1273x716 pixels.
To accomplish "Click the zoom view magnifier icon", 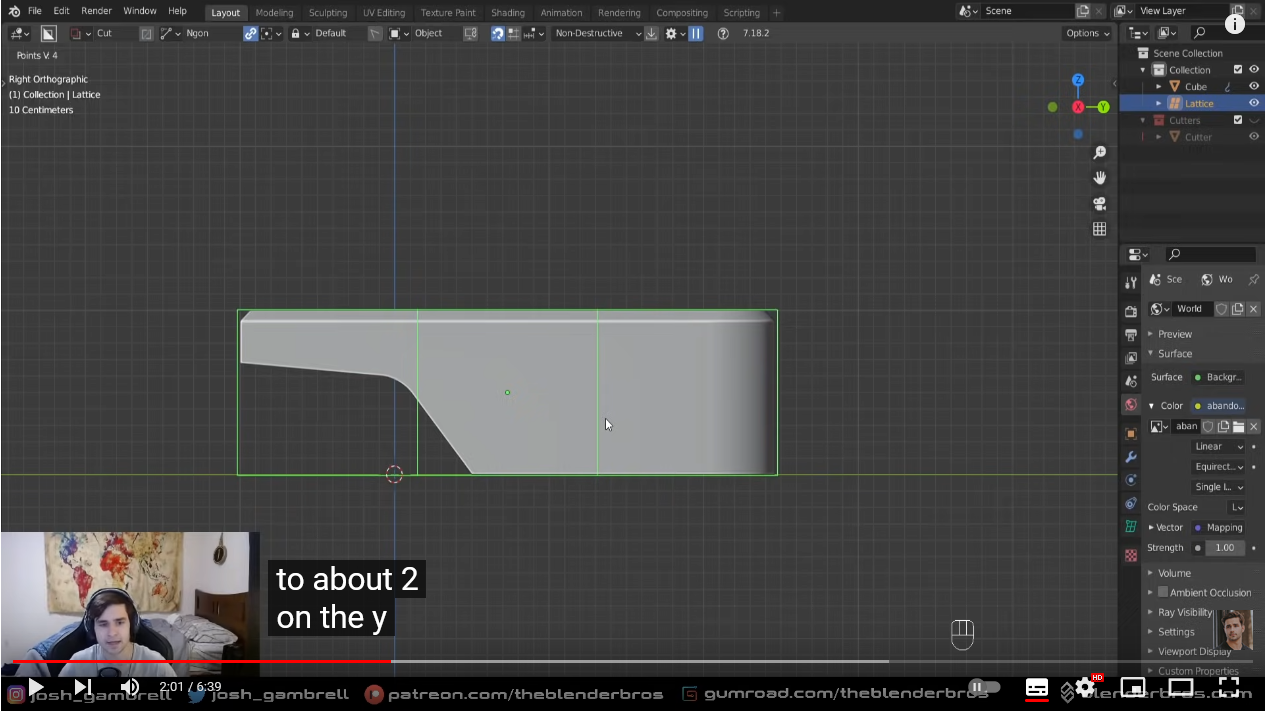I will (1099, 152).
